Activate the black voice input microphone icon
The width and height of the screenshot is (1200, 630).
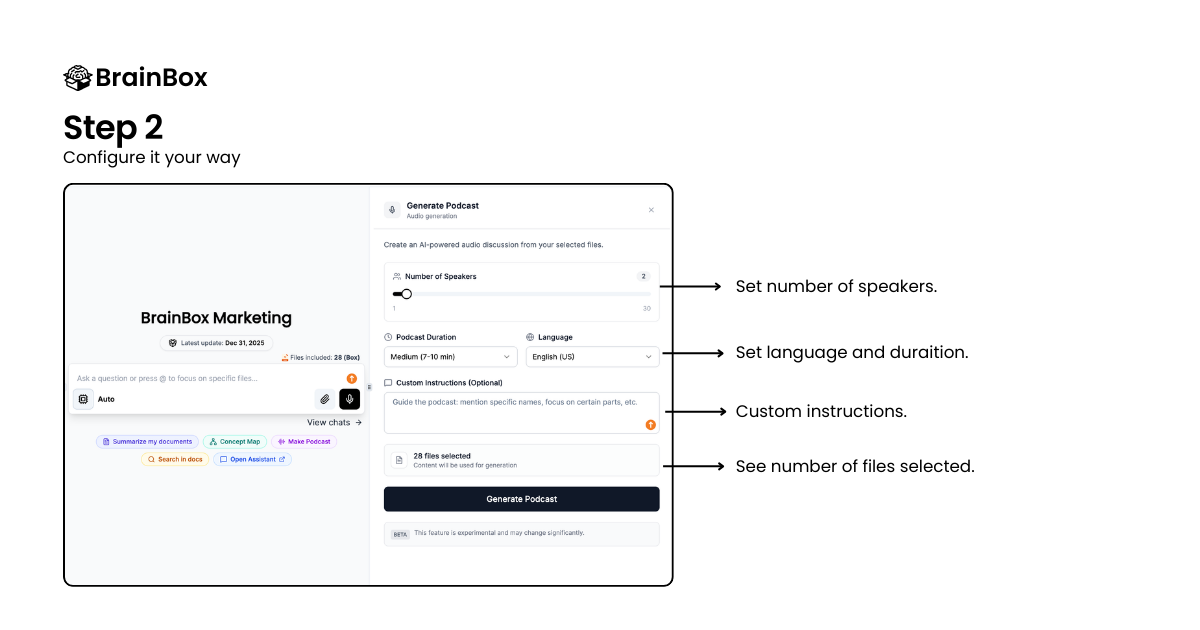(349, 399)
